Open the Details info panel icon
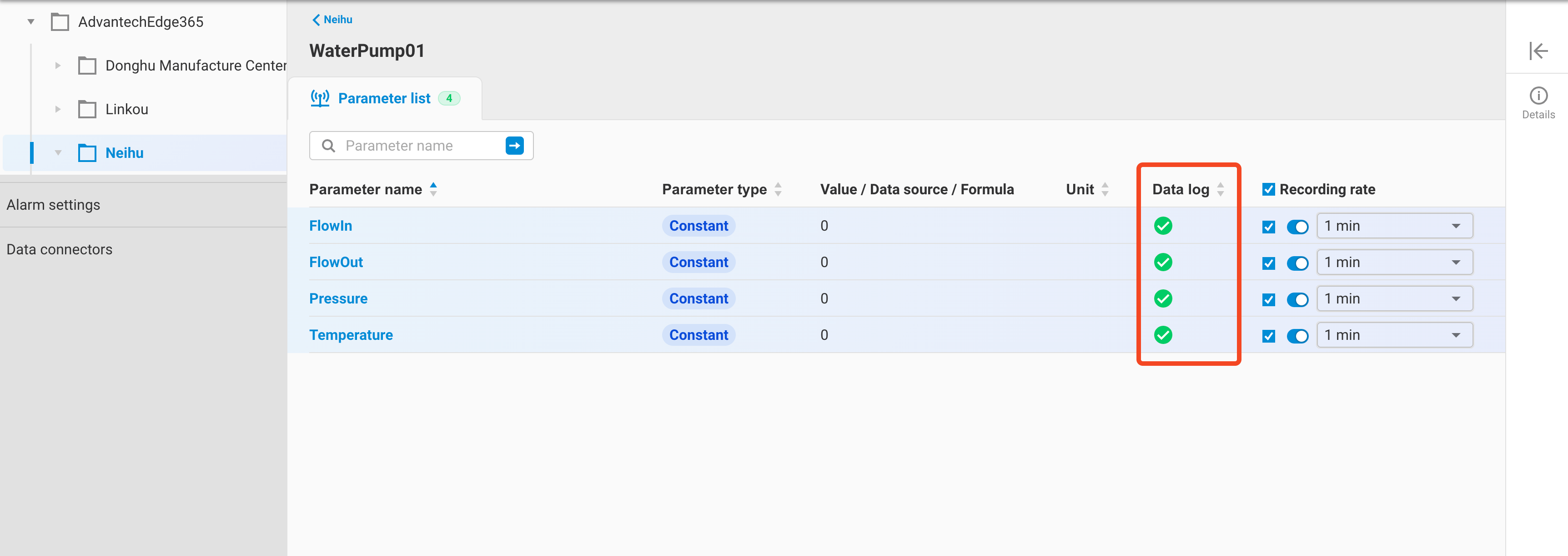 point(1538,95)
